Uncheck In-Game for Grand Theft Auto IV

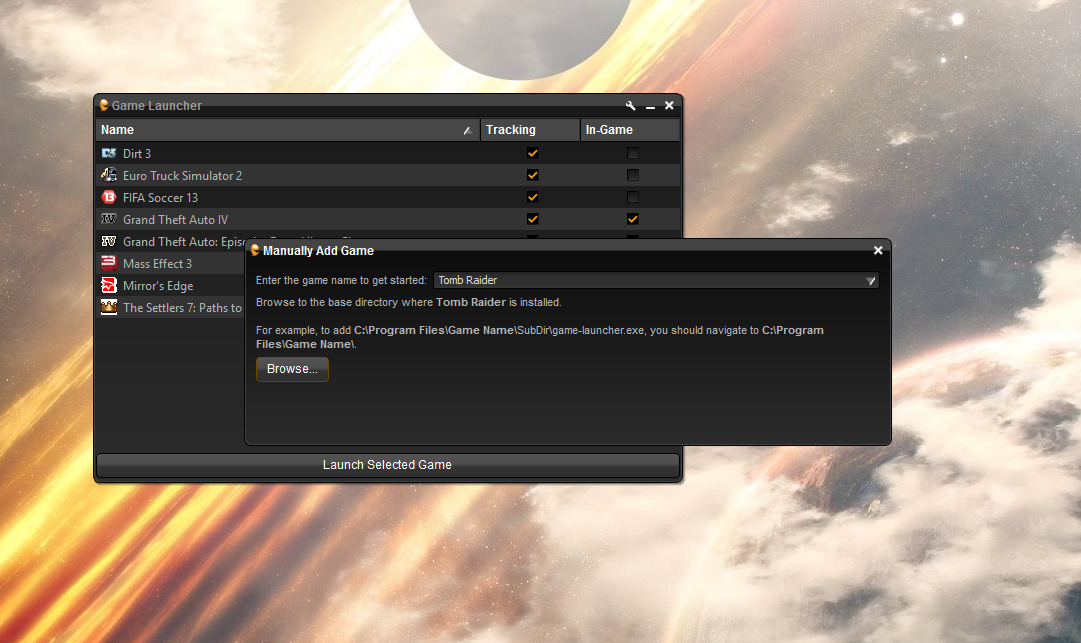click(x=632, y=219)
